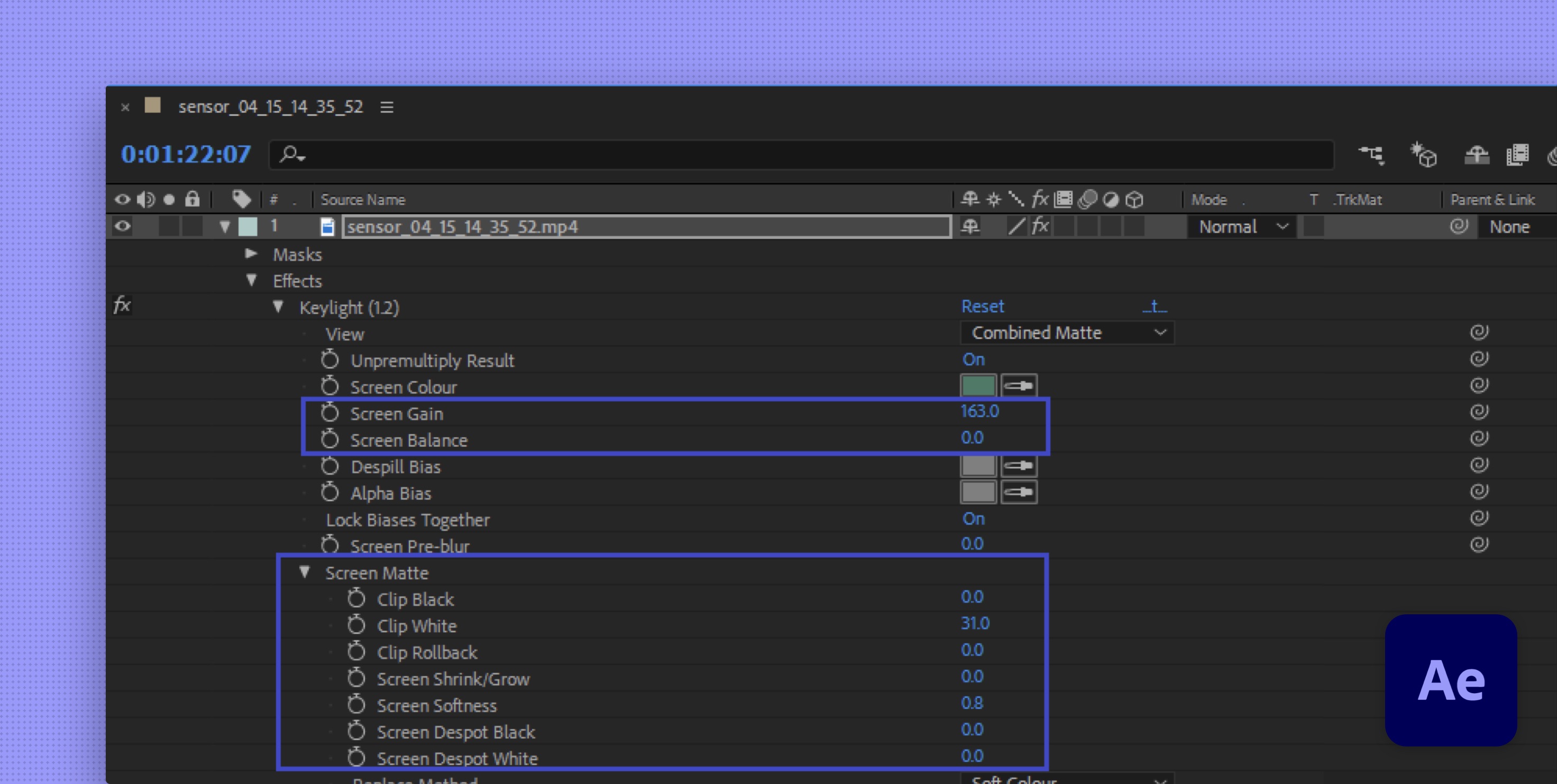This screenshot has width=1557, height=784.
Task: Expand the Masks property group
Action: [x=251, y=254]
